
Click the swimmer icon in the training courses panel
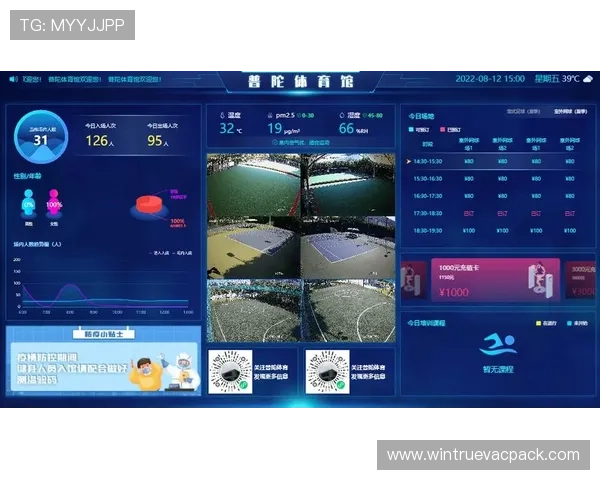(497, 346)
